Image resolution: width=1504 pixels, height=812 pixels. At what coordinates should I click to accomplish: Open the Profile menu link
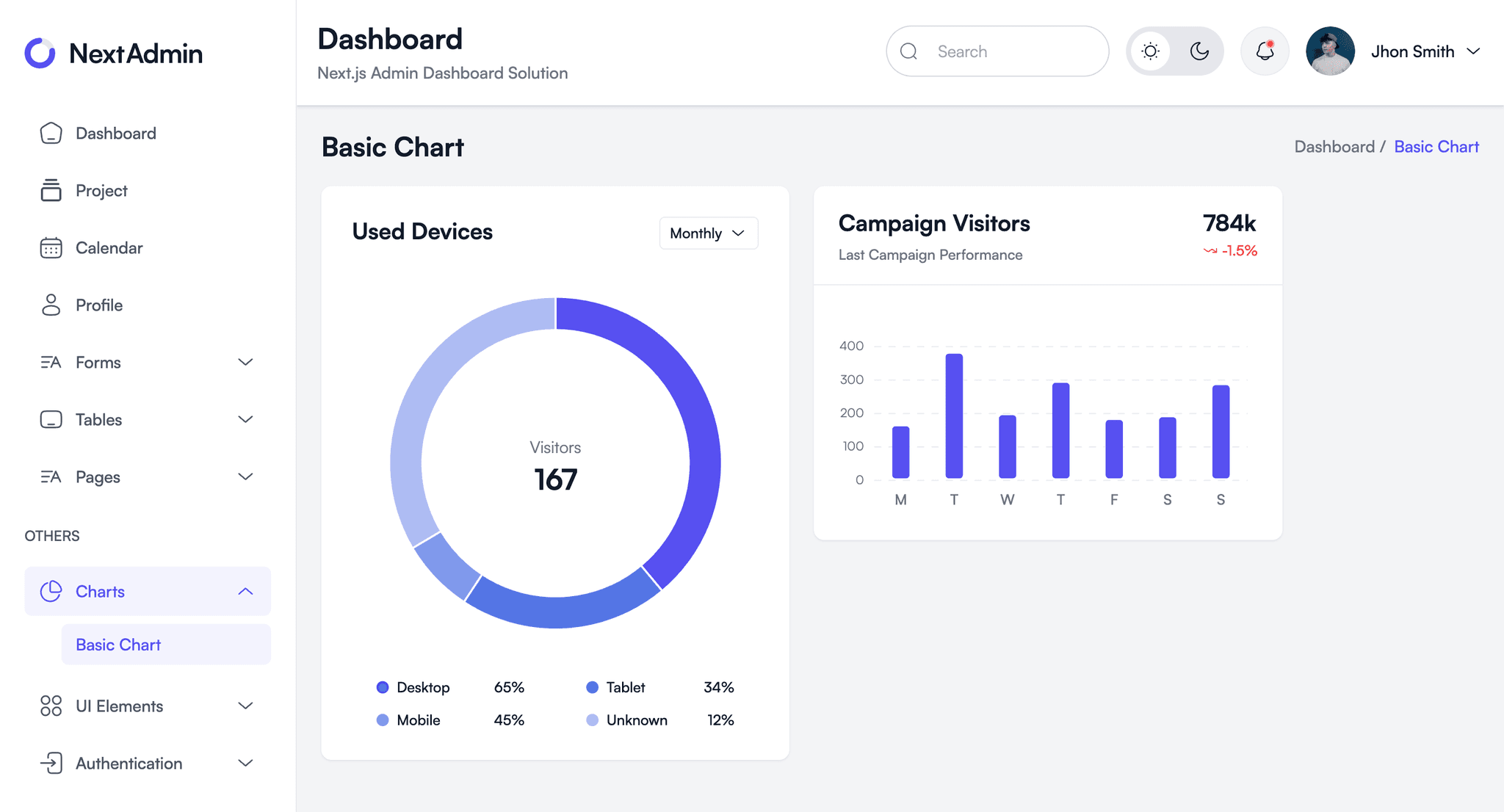(x=148, y=305)
